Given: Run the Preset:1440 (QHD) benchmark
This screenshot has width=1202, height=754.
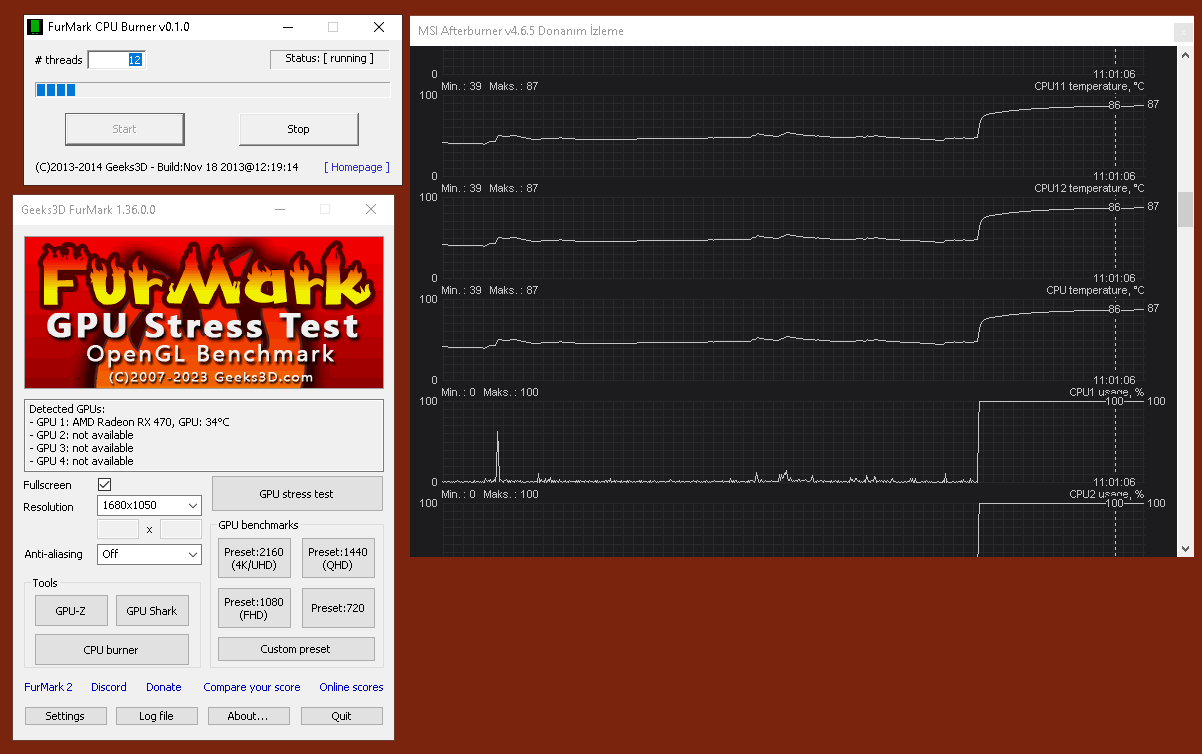Looking at the screenshot, I should pos(338,558).
